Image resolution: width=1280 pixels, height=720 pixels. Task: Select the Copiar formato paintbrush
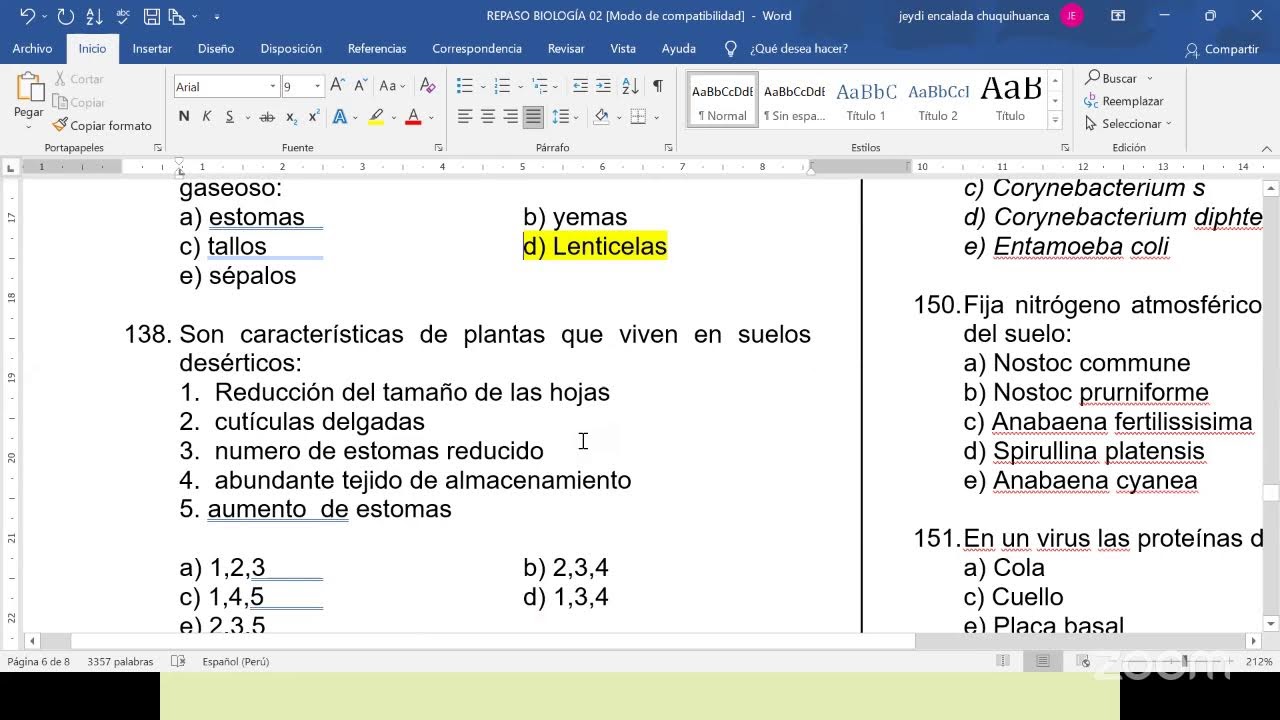[102, 125]
